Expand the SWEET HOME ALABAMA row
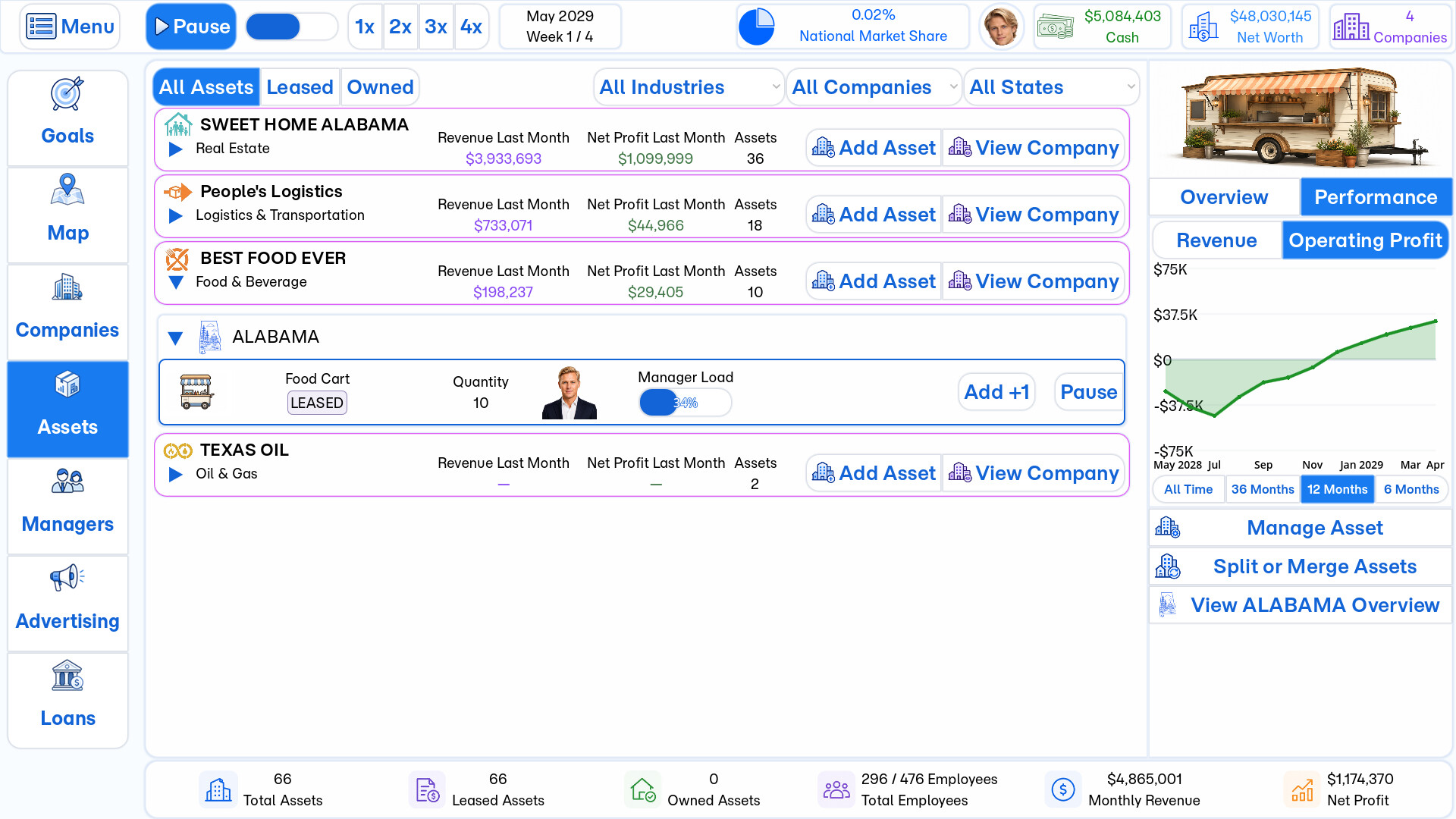The height and width of the screenshot is (819, 1456). coord(176,149)
